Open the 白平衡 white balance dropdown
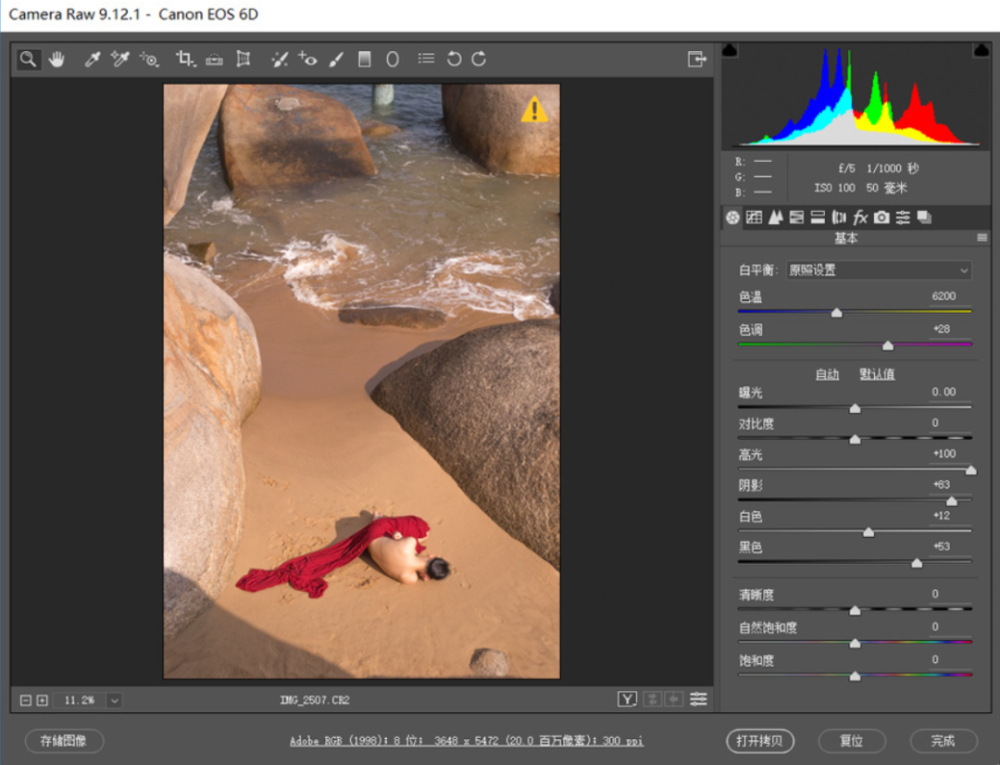The image size is (1000, 765). 878,270
